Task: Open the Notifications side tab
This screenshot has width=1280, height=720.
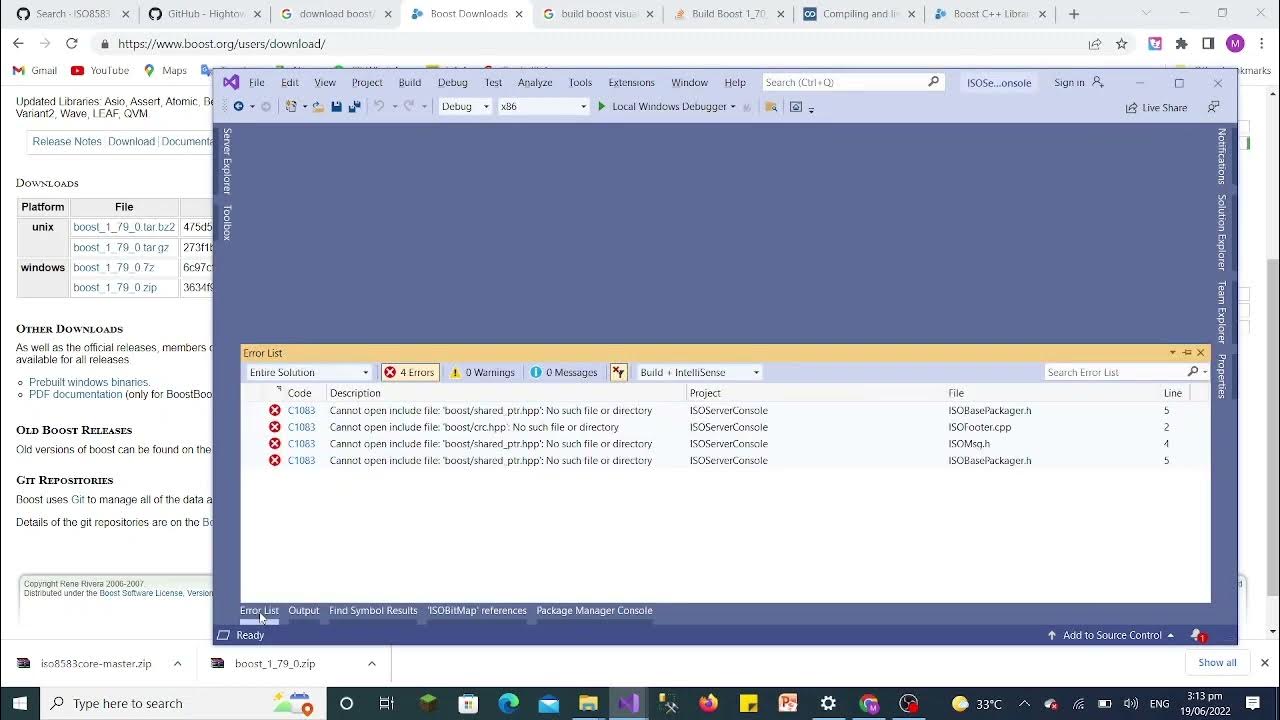Action: [1221, 156]
